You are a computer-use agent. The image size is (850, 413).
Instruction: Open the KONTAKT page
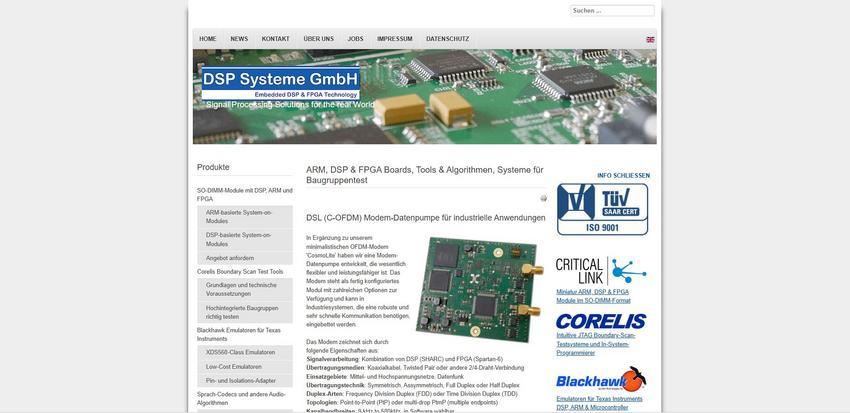point(275,39)
